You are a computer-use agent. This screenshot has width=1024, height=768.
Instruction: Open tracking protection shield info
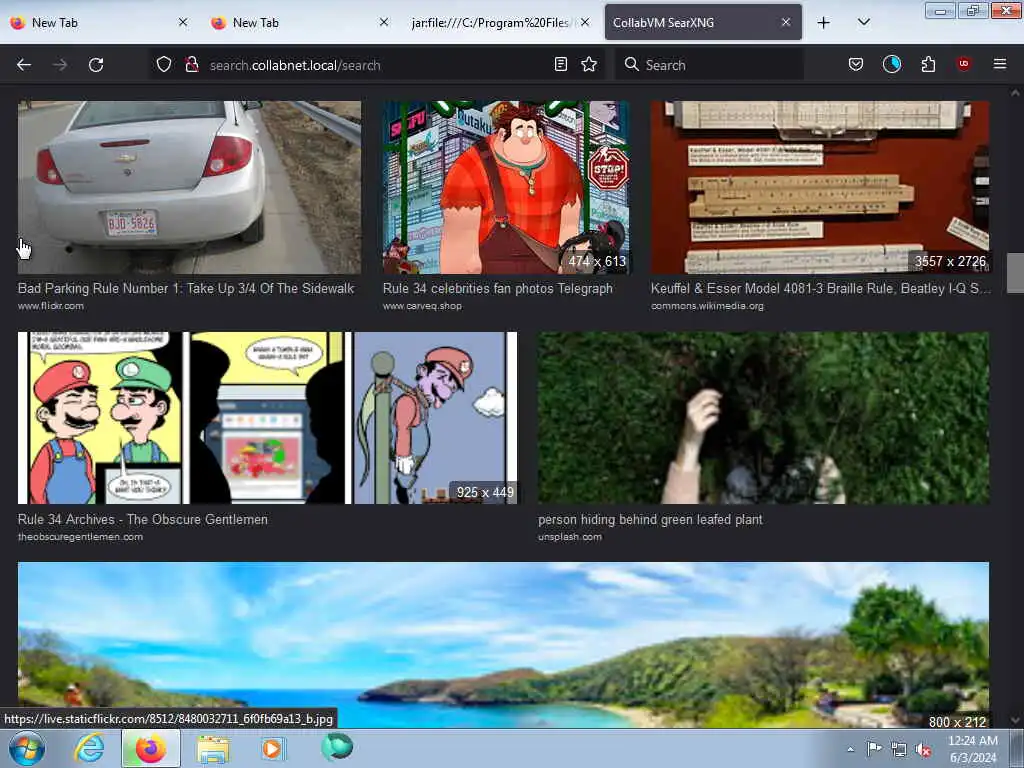[164, 65]
